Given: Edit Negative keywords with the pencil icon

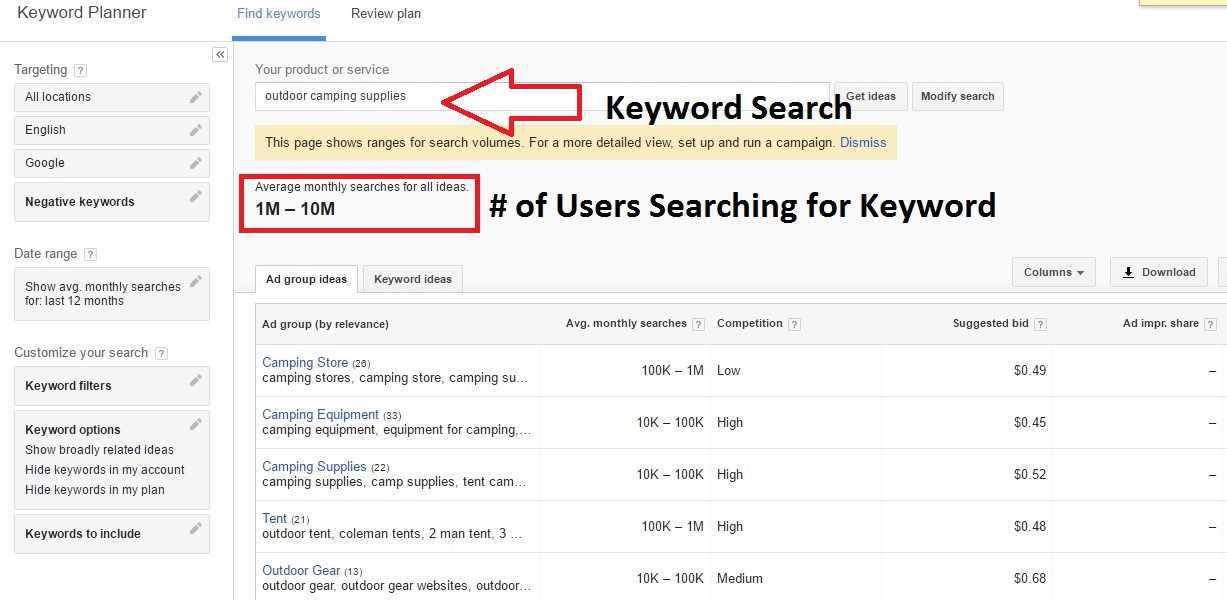Looking at the screenshot, I should 196,196.
